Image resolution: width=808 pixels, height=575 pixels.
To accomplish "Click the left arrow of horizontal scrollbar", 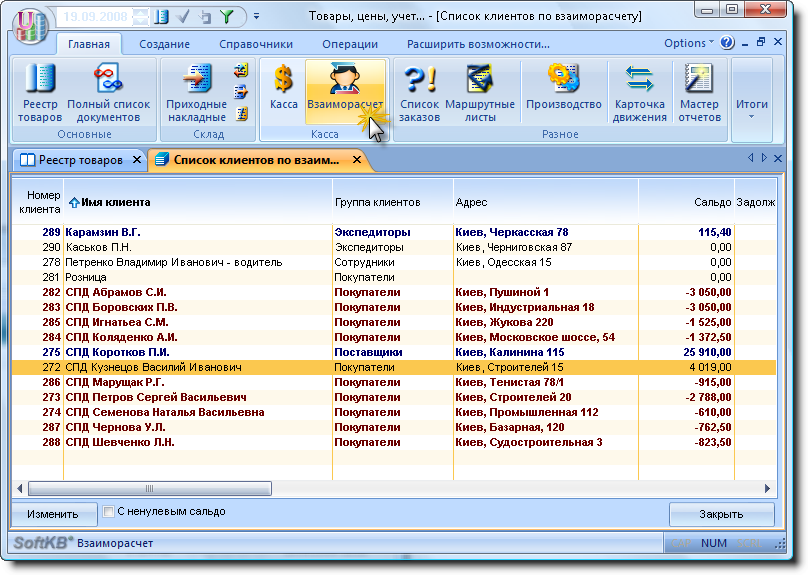I will click(x=20, y=488).
